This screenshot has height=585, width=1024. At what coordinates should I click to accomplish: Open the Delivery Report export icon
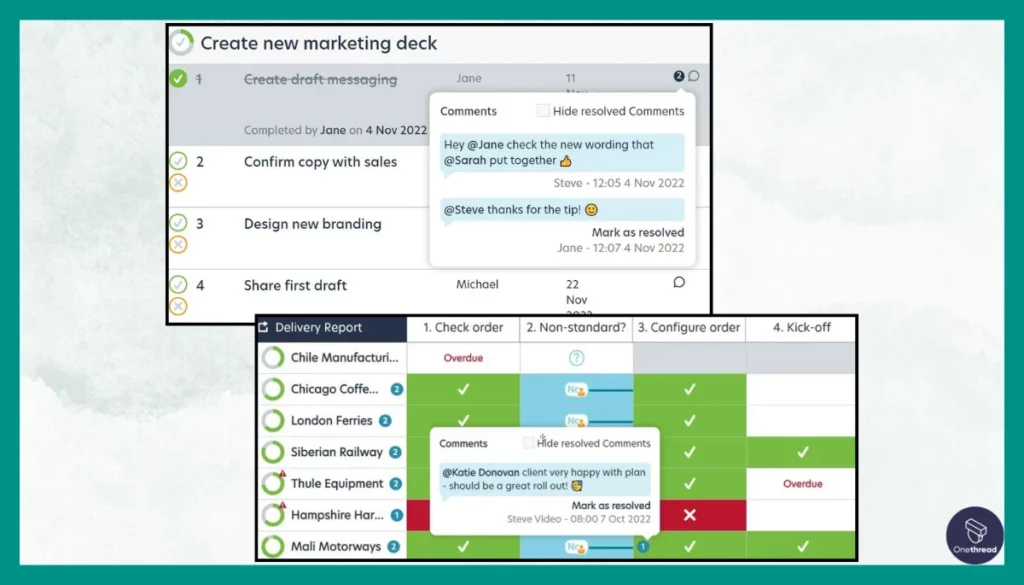click(x=264, y=327)
